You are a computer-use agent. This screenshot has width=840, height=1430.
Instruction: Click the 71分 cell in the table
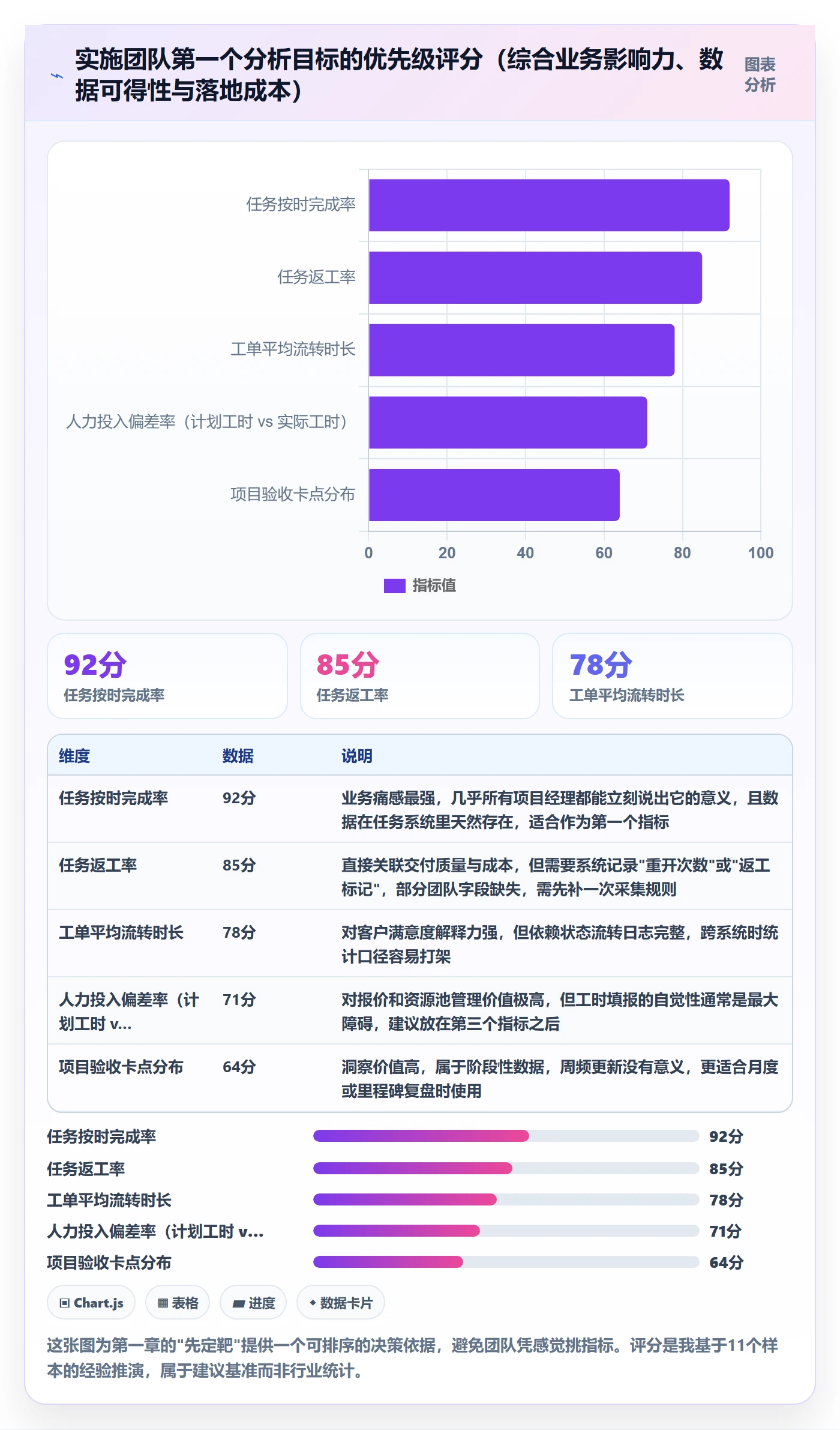point(239,1000)
